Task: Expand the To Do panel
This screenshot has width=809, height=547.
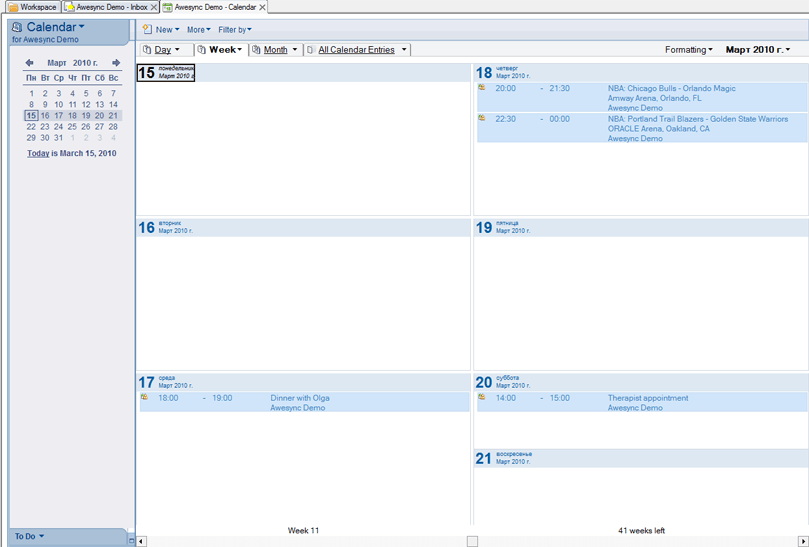Action: click(28, 537)
